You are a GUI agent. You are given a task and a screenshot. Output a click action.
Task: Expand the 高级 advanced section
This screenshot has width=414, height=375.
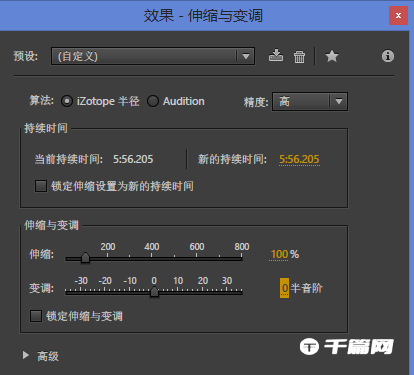pos(26,355)
